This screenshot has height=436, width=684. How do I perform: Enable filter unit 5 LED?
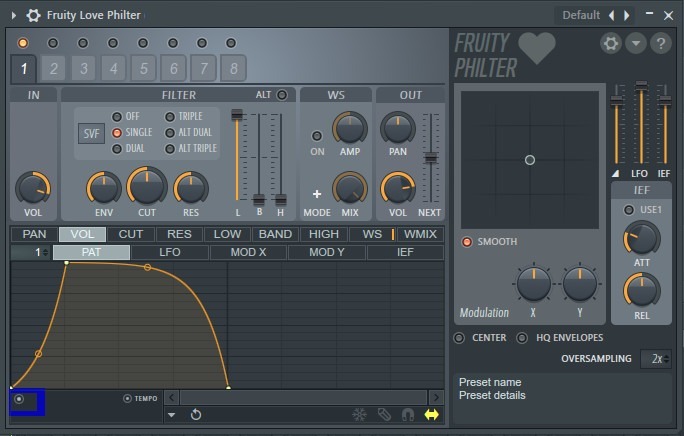[x=143, y=43]
